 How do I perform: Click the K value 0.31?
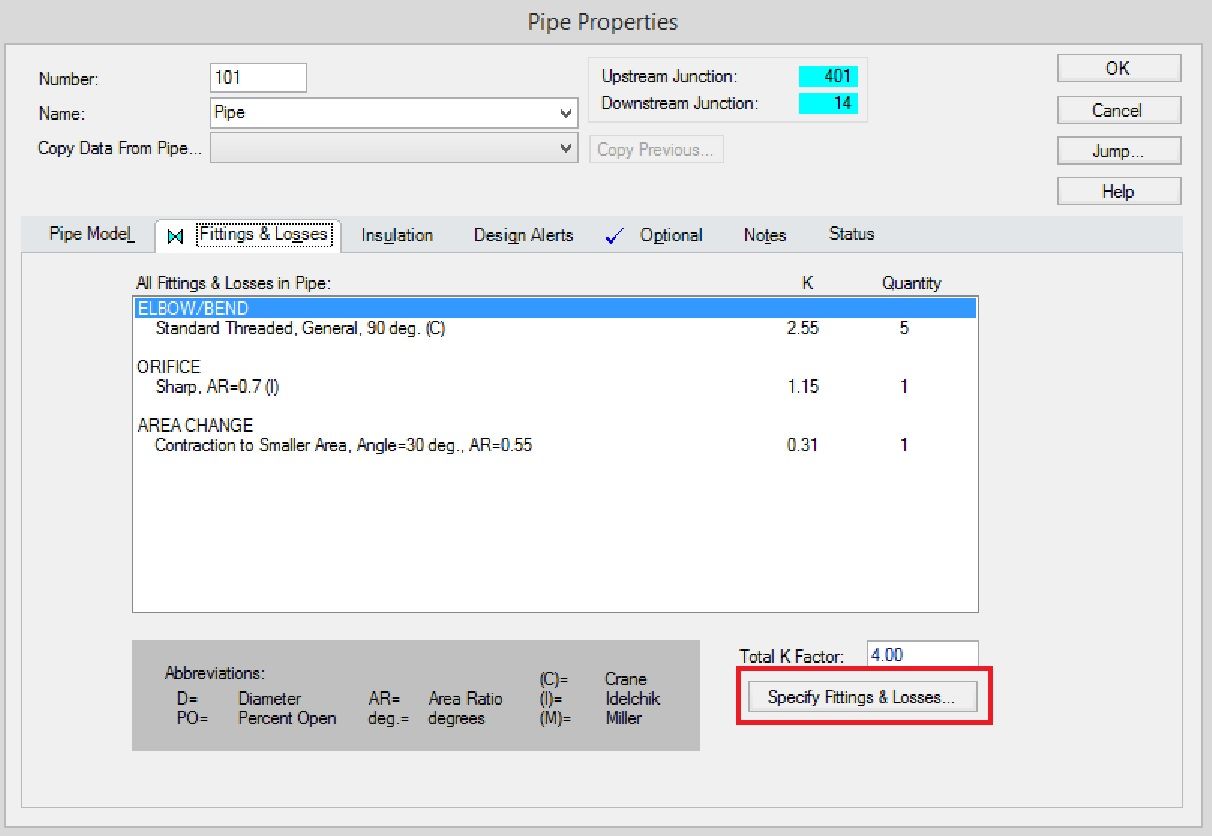point(803,445)
